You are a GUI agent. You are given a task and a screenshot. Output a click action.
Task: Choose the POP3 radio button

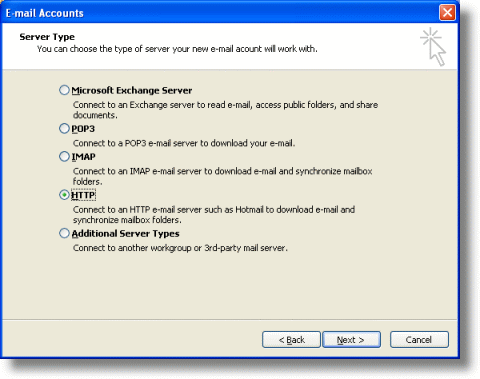click(64, 128)
